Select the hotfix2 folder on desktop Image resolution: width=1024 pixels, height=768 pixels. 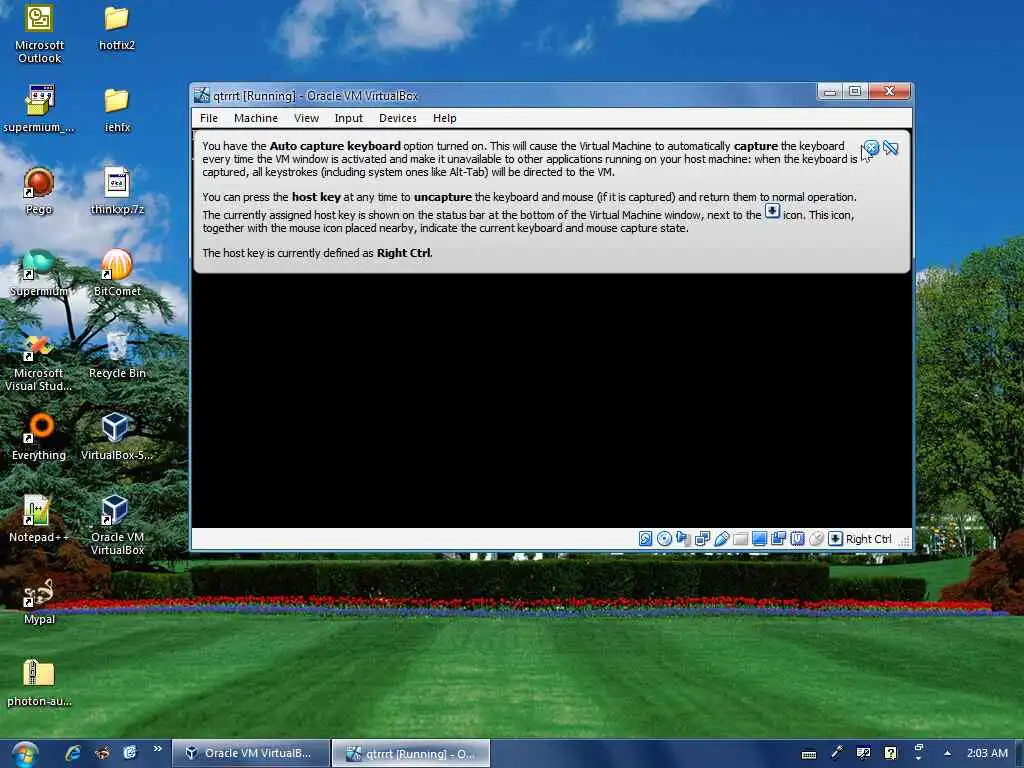pyautogui.click(x=117, y=29)
